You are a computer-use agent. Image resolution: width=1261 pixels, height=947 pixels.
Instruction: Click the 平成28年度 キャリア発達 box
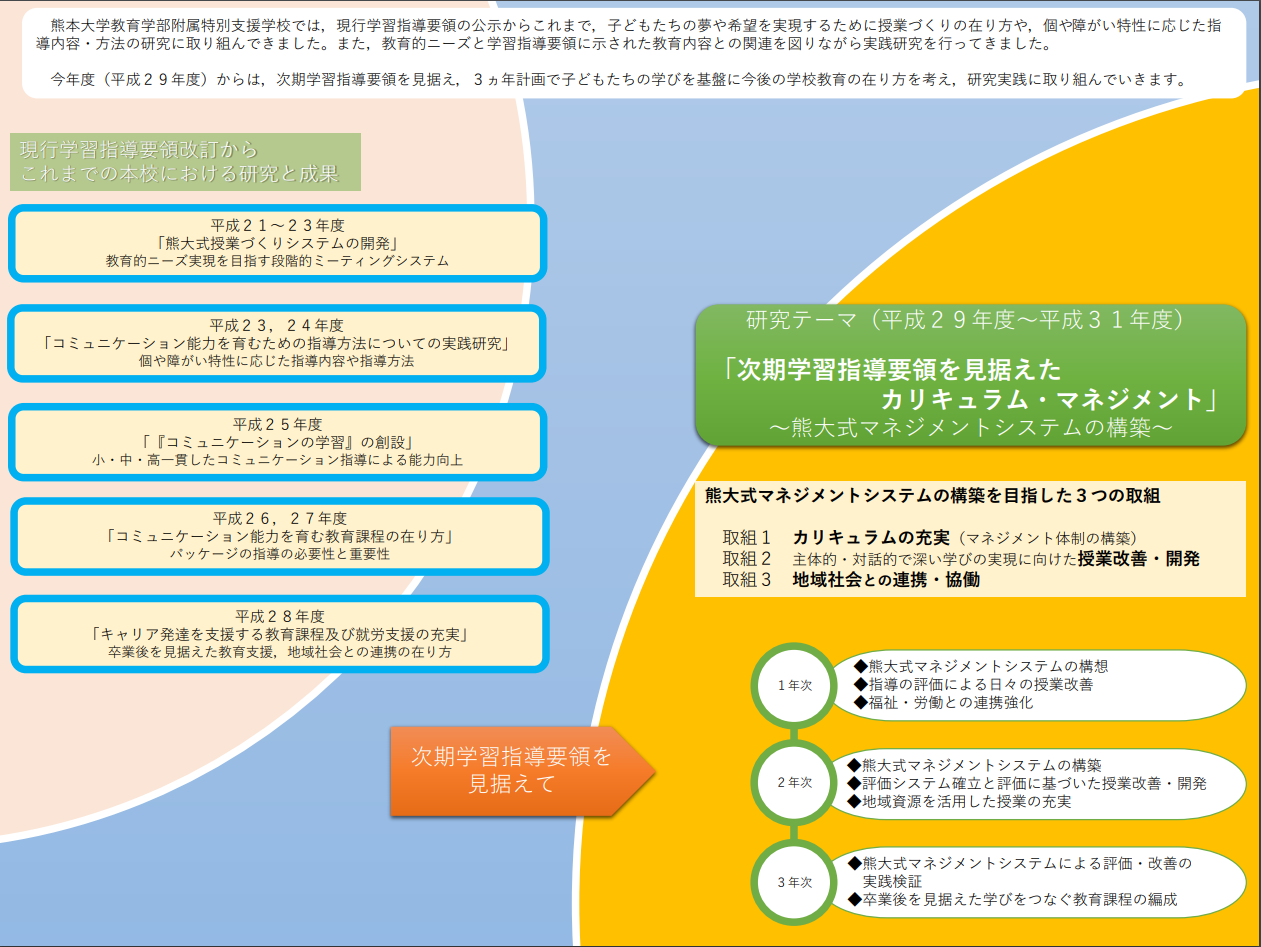point(280,633)
